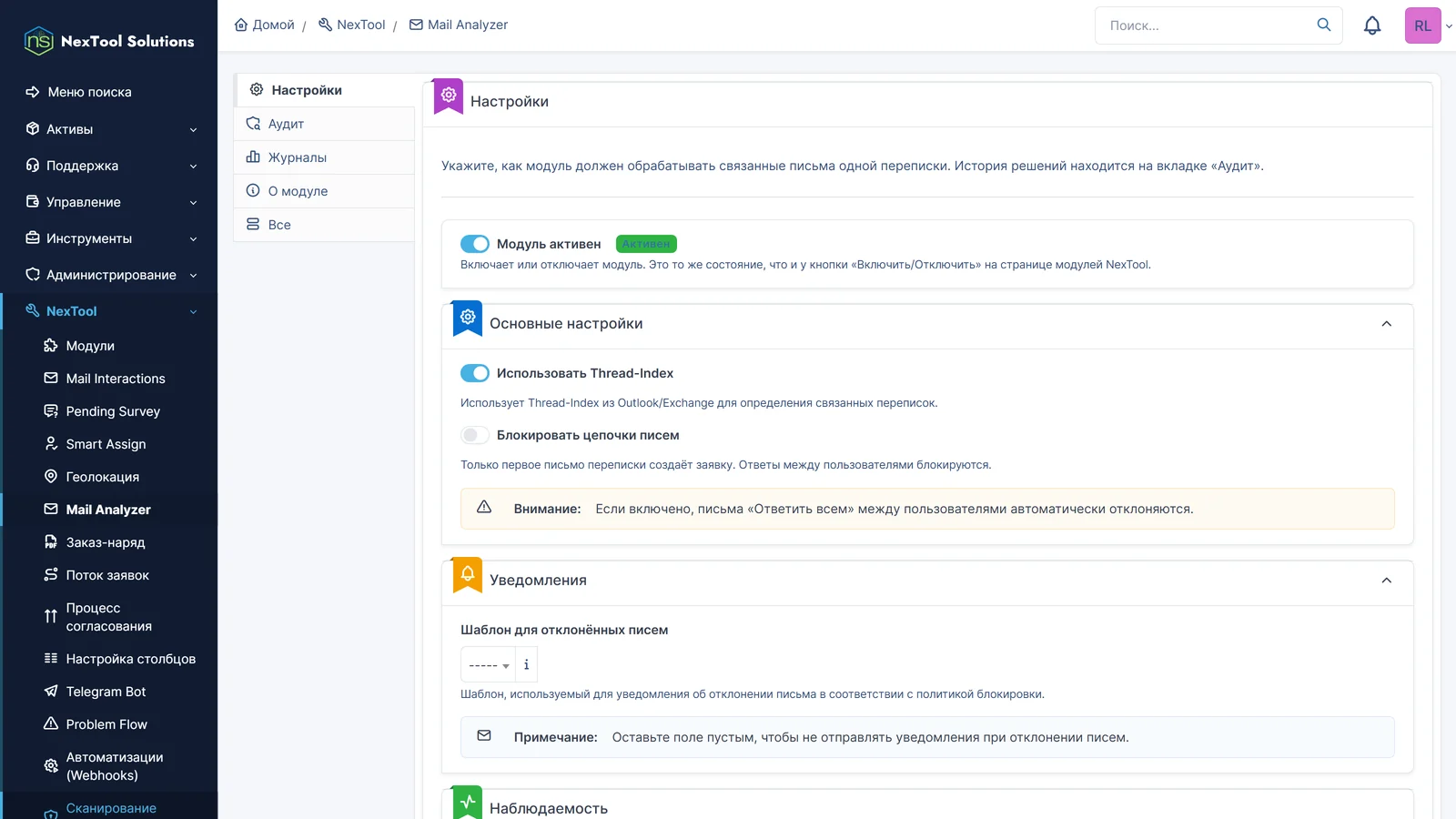Screen dimensions: 1456x819
Task: Click the Problem Flow warning triangle icon
Action: (51, 724)
